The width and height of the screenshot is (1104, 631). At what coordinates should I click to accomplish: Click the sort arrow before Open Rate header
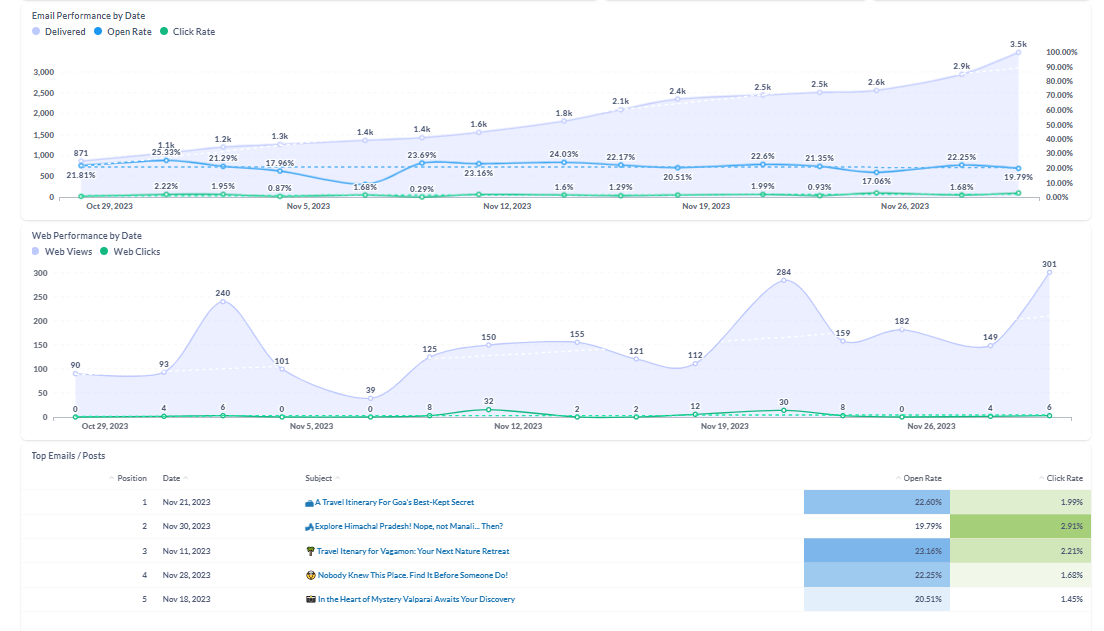coord(898,478)
